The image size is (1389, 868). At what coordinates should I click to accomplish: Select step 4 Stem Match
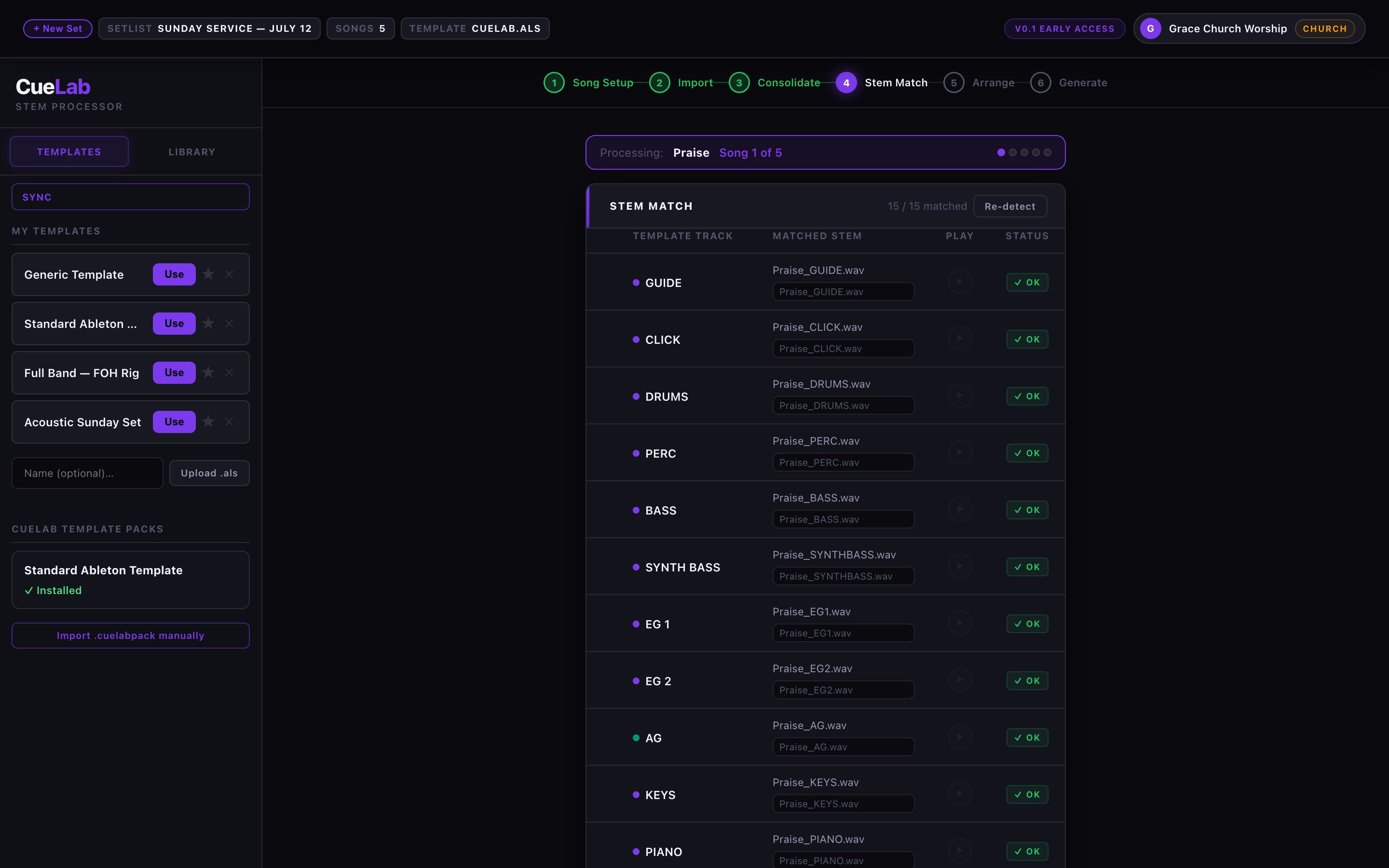point(882,82)
